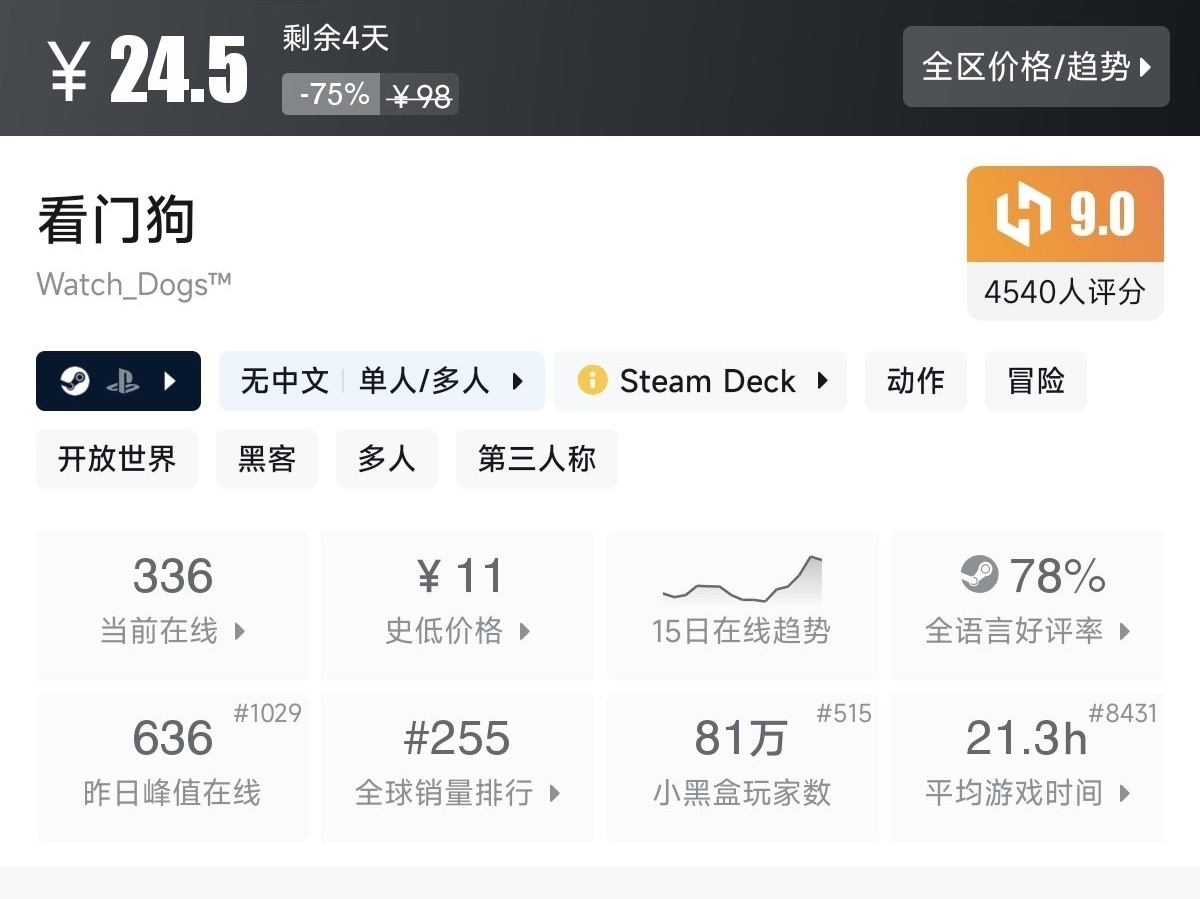Click the Steam Deck info icon
1200x899 pixels.
pos(592,381)
